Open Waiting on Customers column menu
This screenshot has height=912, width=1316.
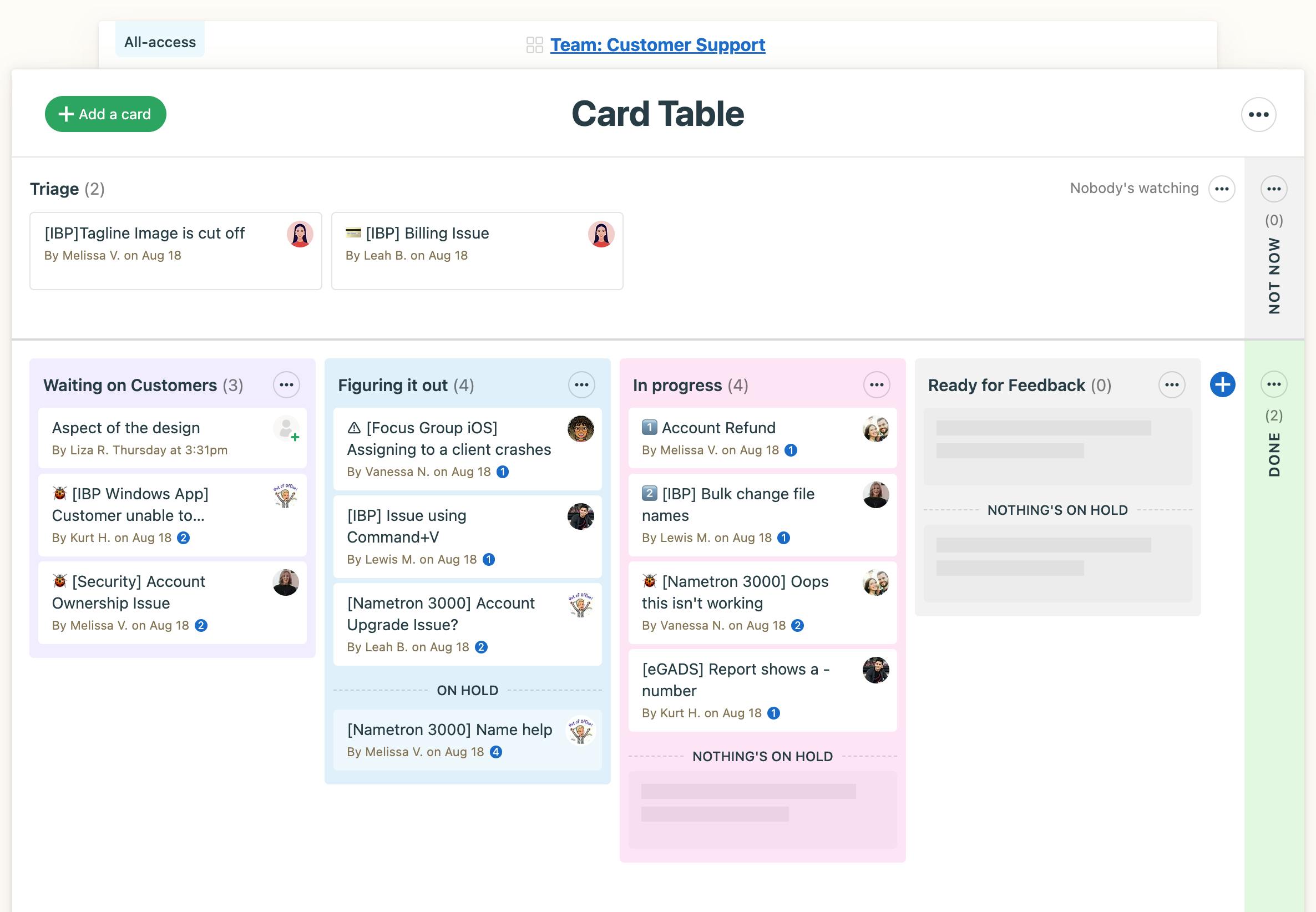coord(286,385)
